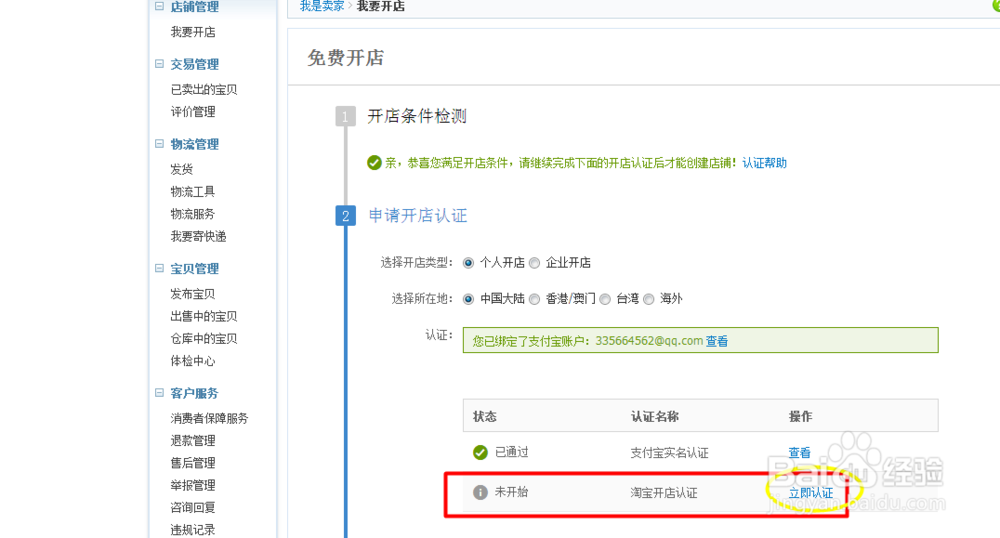Click step 2 number badge

[x=346, y=215]
